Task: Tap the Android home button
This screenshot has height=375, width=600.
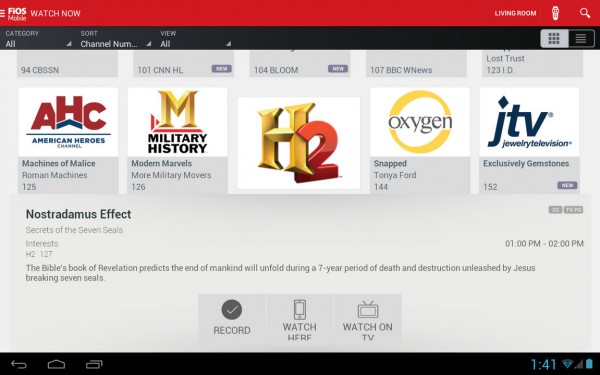Action: pyautogui.click(x=56, y=364)
